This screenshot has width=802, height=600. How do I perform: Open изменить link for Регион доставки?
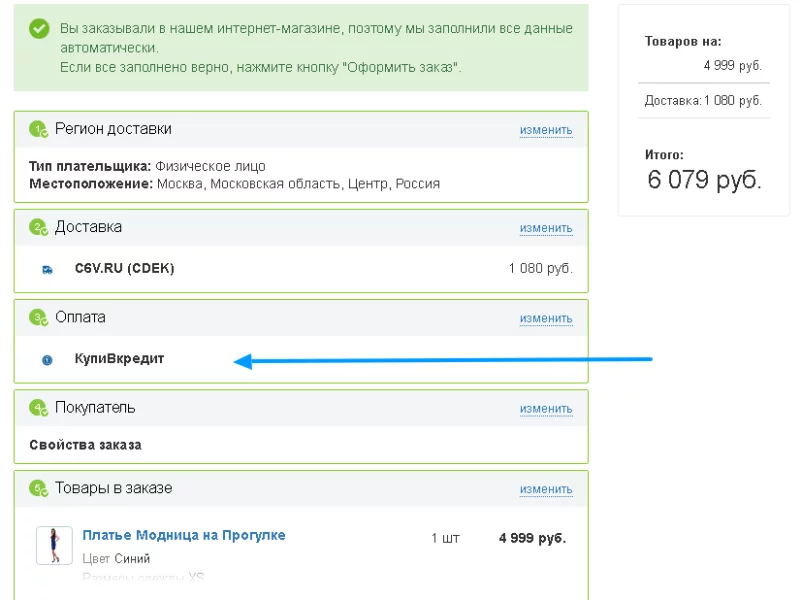click(545, 130)
